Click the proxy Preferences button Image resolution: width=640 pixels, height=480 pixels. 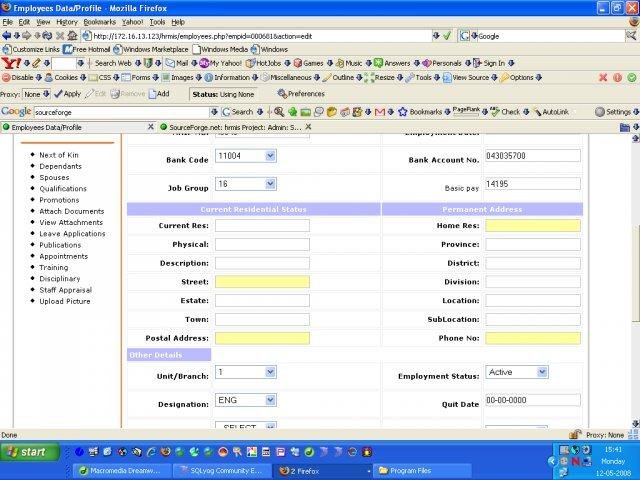[x=301, y=94]
